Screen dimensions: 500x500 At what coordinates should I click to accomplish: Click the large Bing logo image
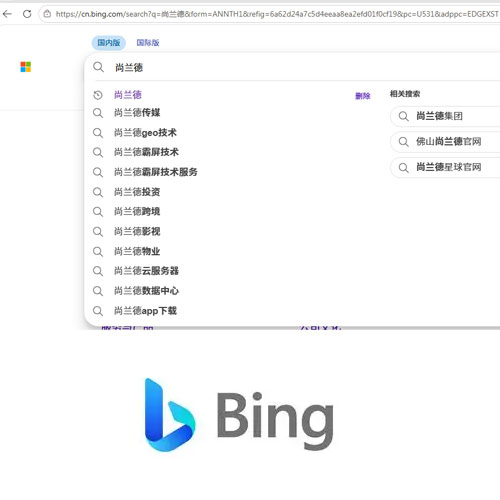239,415
